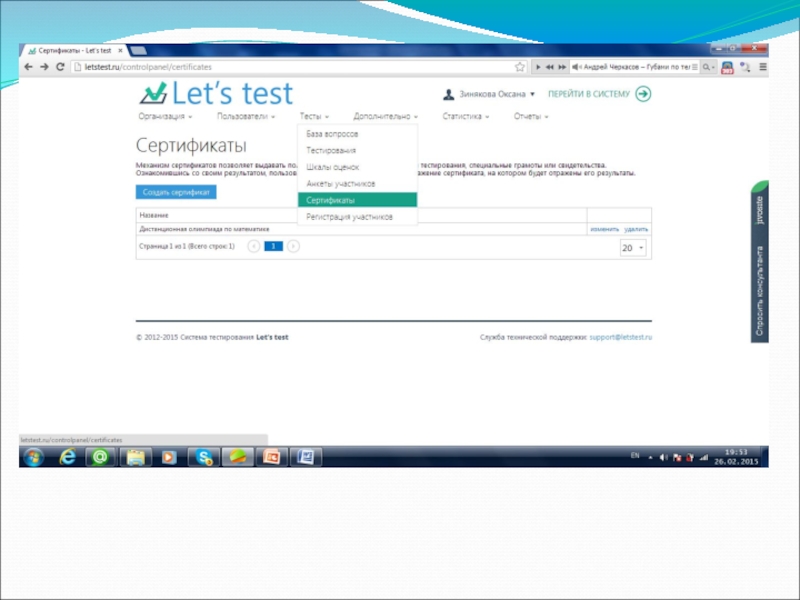Open Windows Explorer folder icon on taskbar

[136, 457]
